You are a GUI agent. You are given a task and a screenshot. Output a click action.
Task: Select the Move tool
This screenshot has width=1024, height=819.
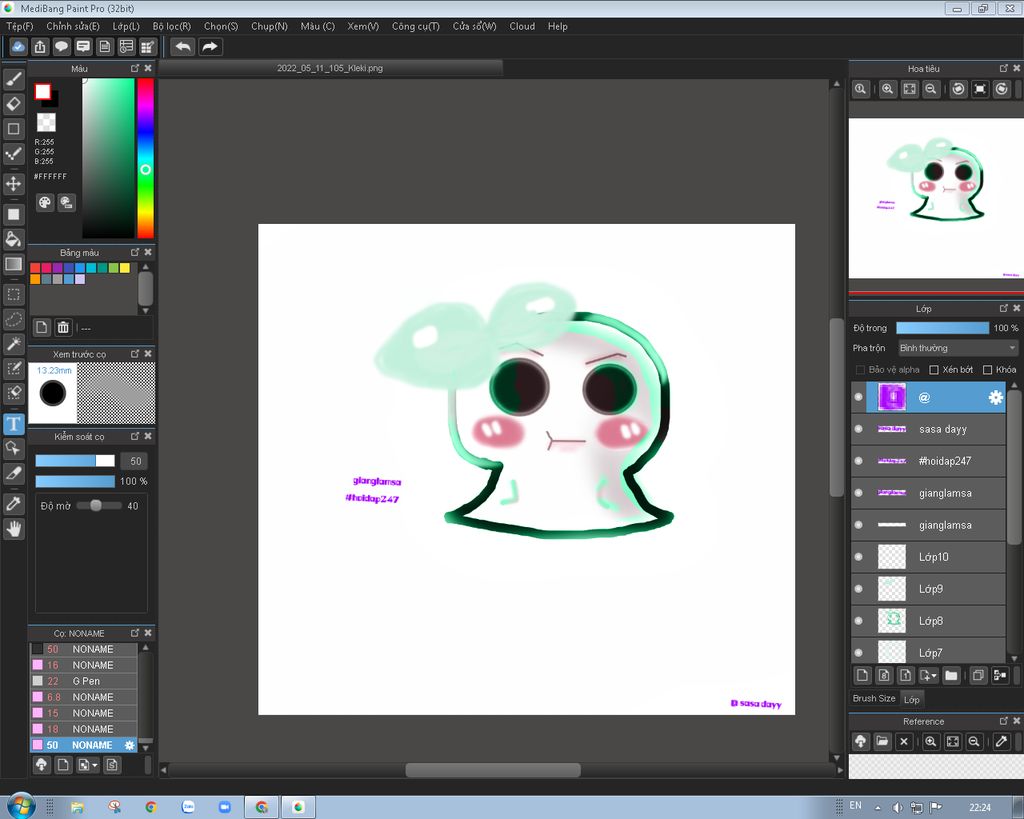14,184
